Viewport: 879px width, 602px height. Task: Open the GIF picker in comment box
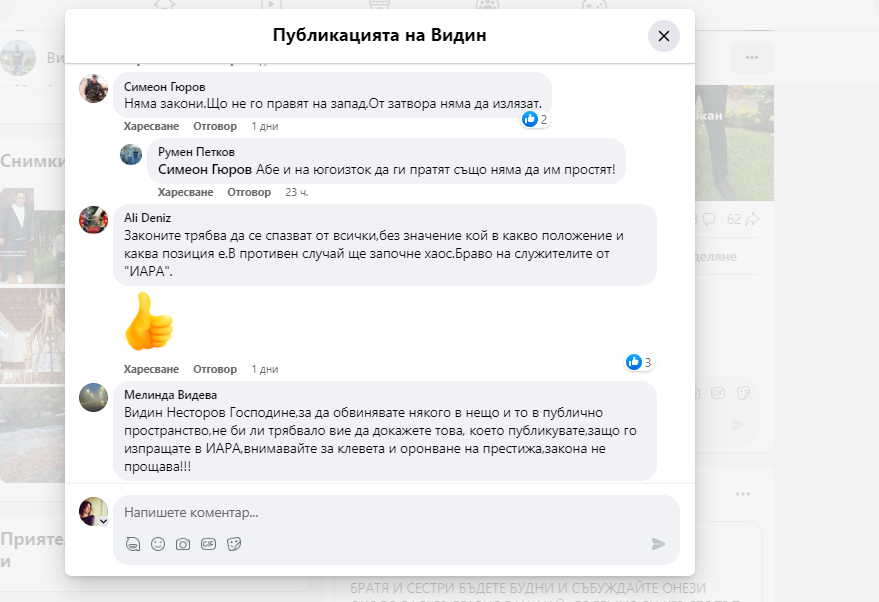[208, 544]
